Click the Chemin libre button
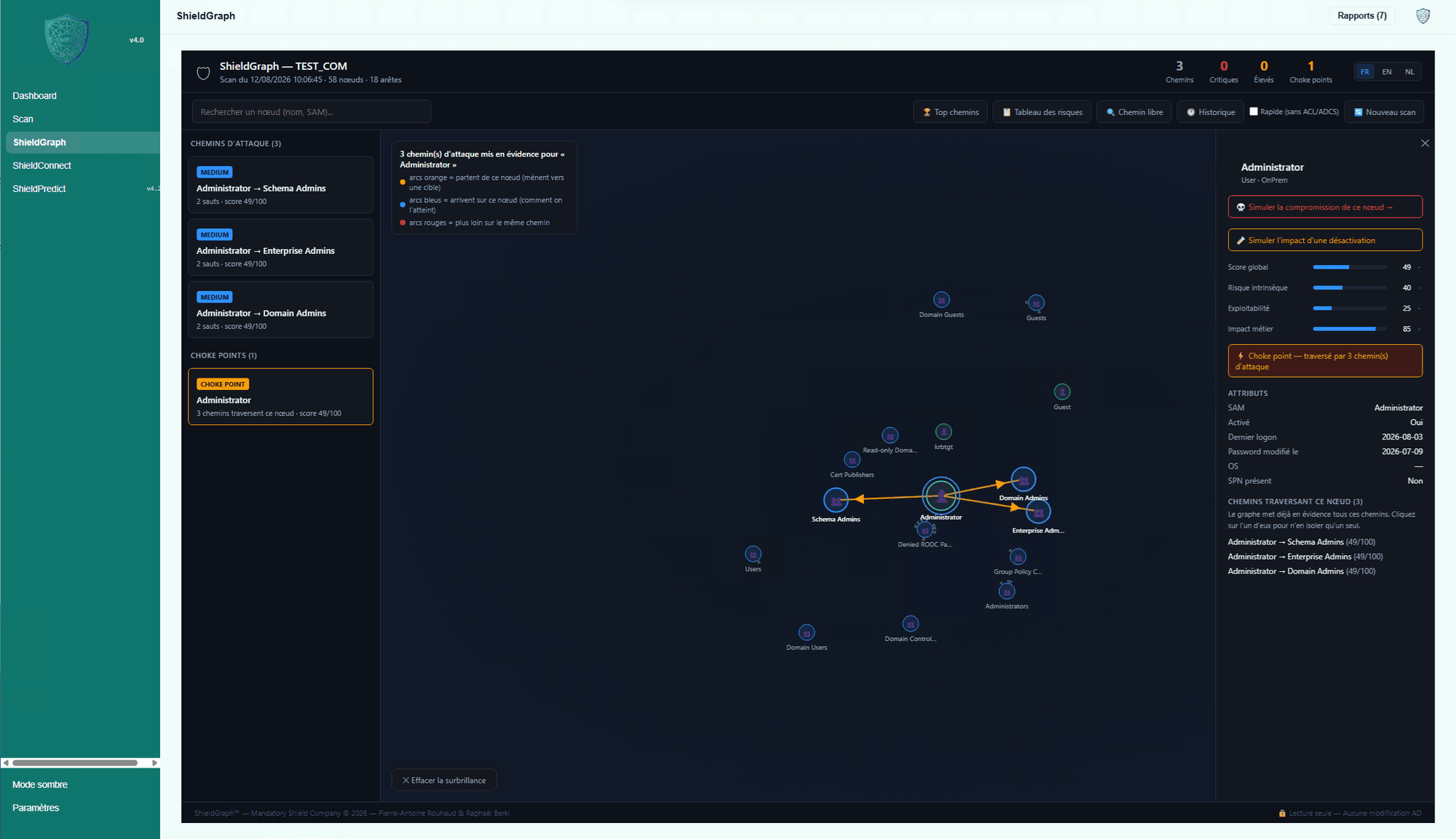 1134,112
